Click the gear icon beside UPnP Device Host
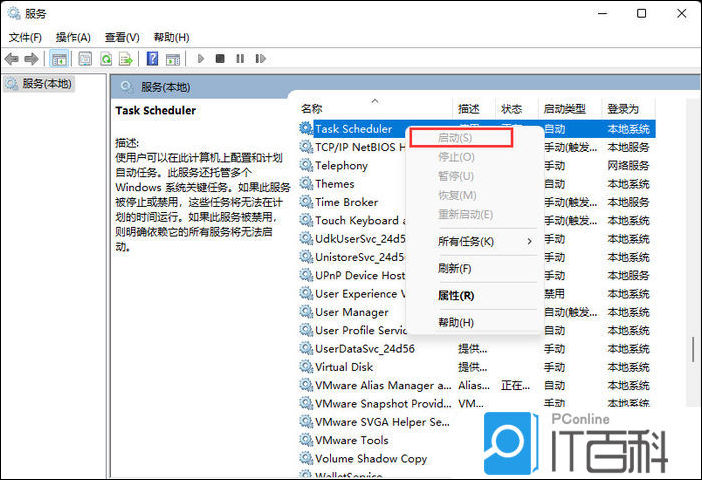 point(306,275)
